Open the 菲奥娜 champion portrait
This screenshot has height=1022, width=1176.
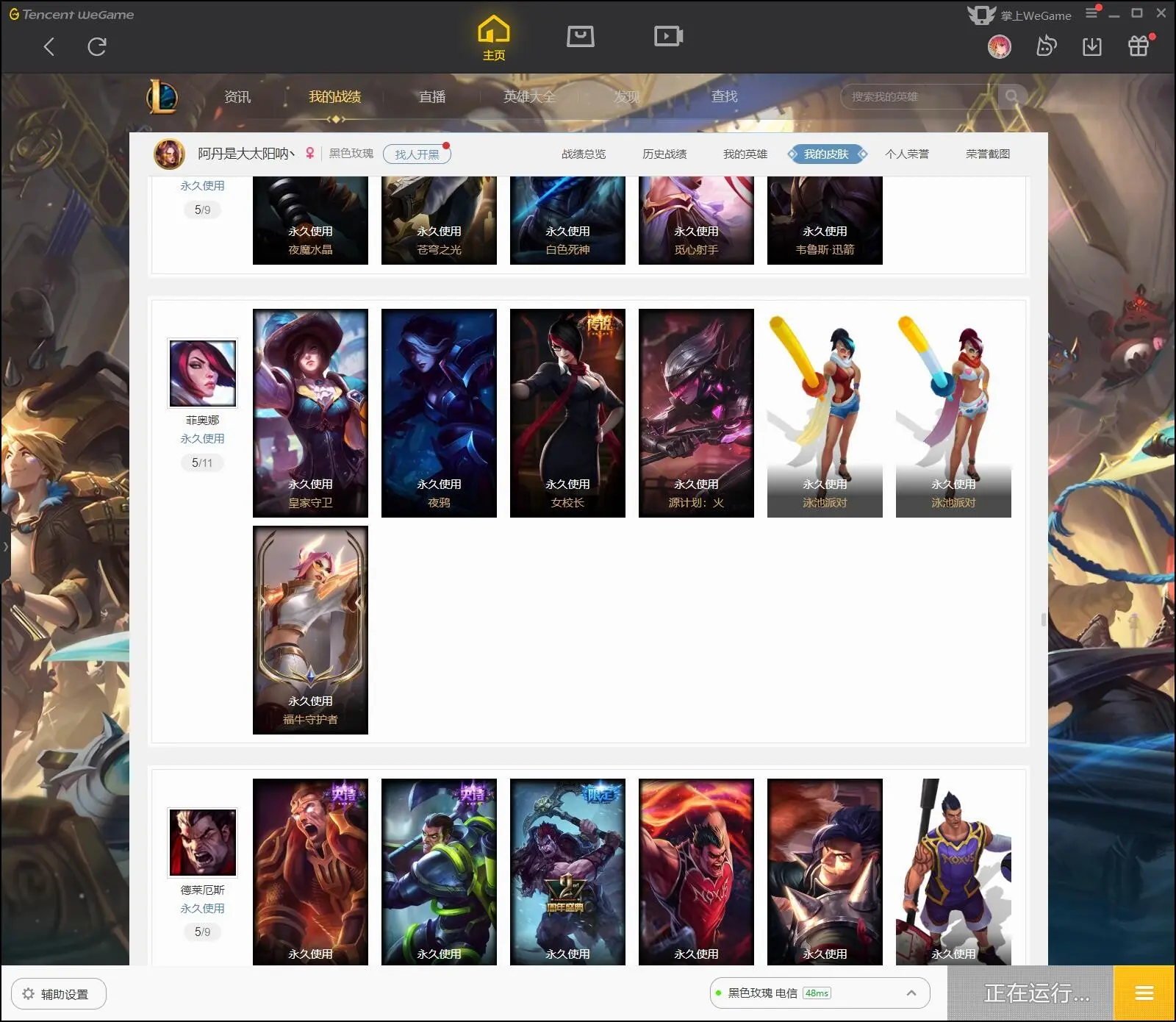pyautogui.click(x=203, y=374)
